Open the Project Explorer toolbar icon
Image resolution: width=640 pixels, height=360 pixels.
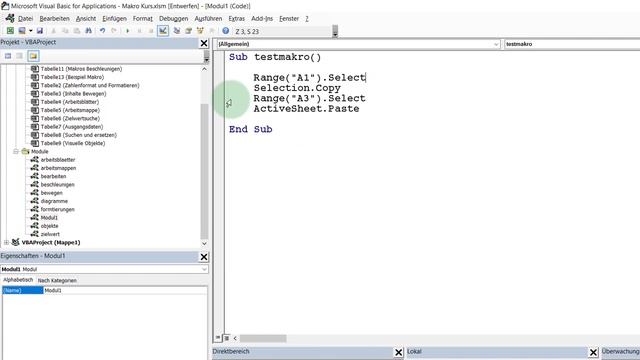click(x=177, y=31)
